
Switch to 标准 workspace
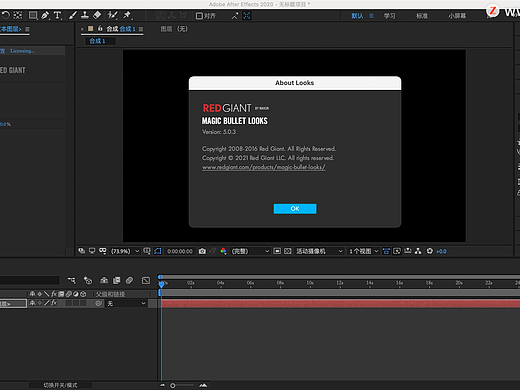(422, 16)
